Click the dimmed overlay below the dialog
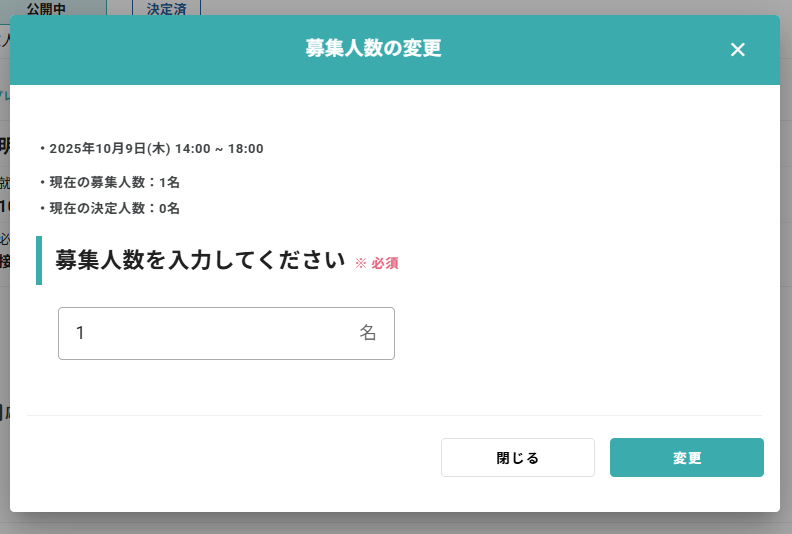Viewport: 792px width, 534px height. [396, 524]
